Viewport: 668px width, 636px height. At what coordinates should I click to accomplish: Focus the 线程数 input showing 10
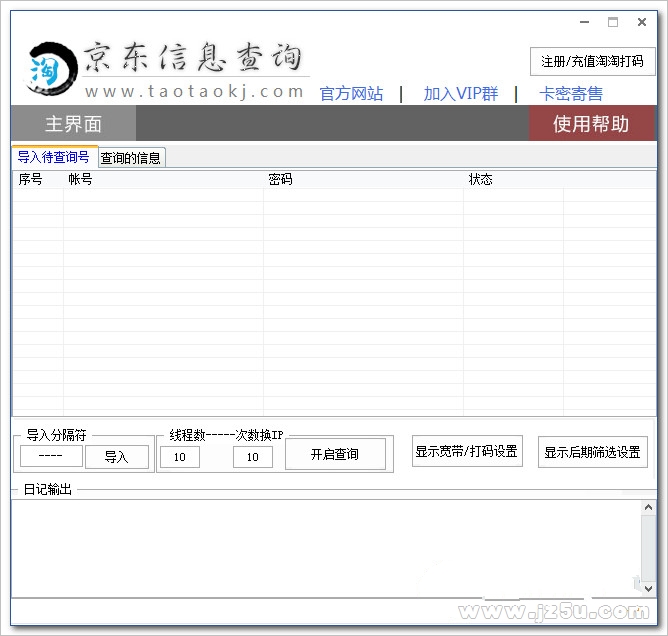click(180, 457)
